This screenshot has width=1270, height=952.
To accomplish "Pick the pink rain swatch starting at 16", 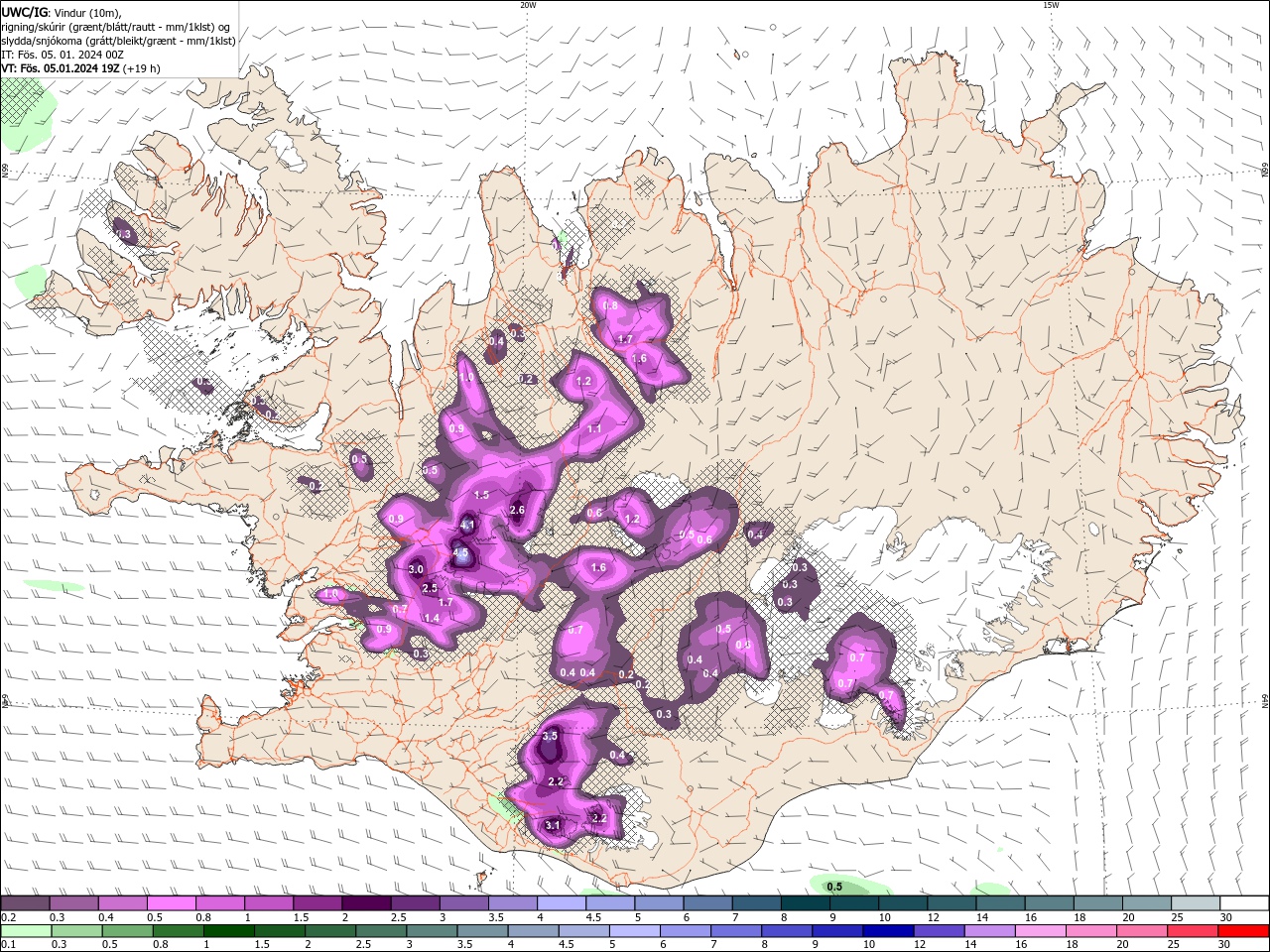I will [1041, 931].
